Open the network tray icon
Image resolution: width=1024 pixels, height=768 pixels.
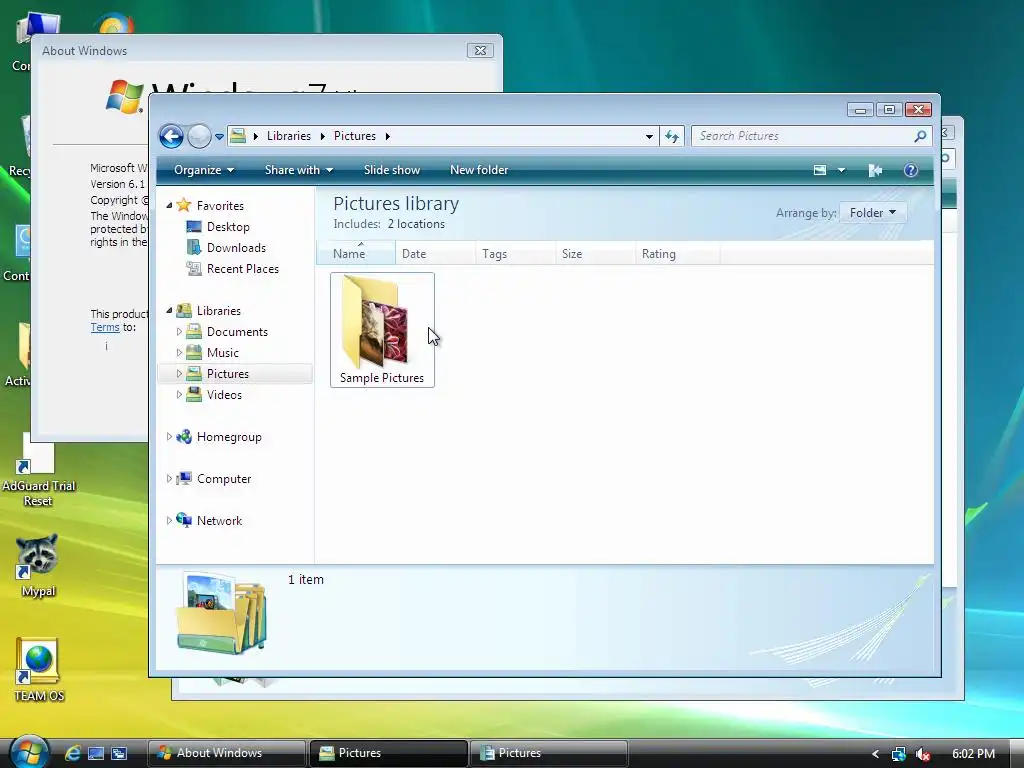899,754
